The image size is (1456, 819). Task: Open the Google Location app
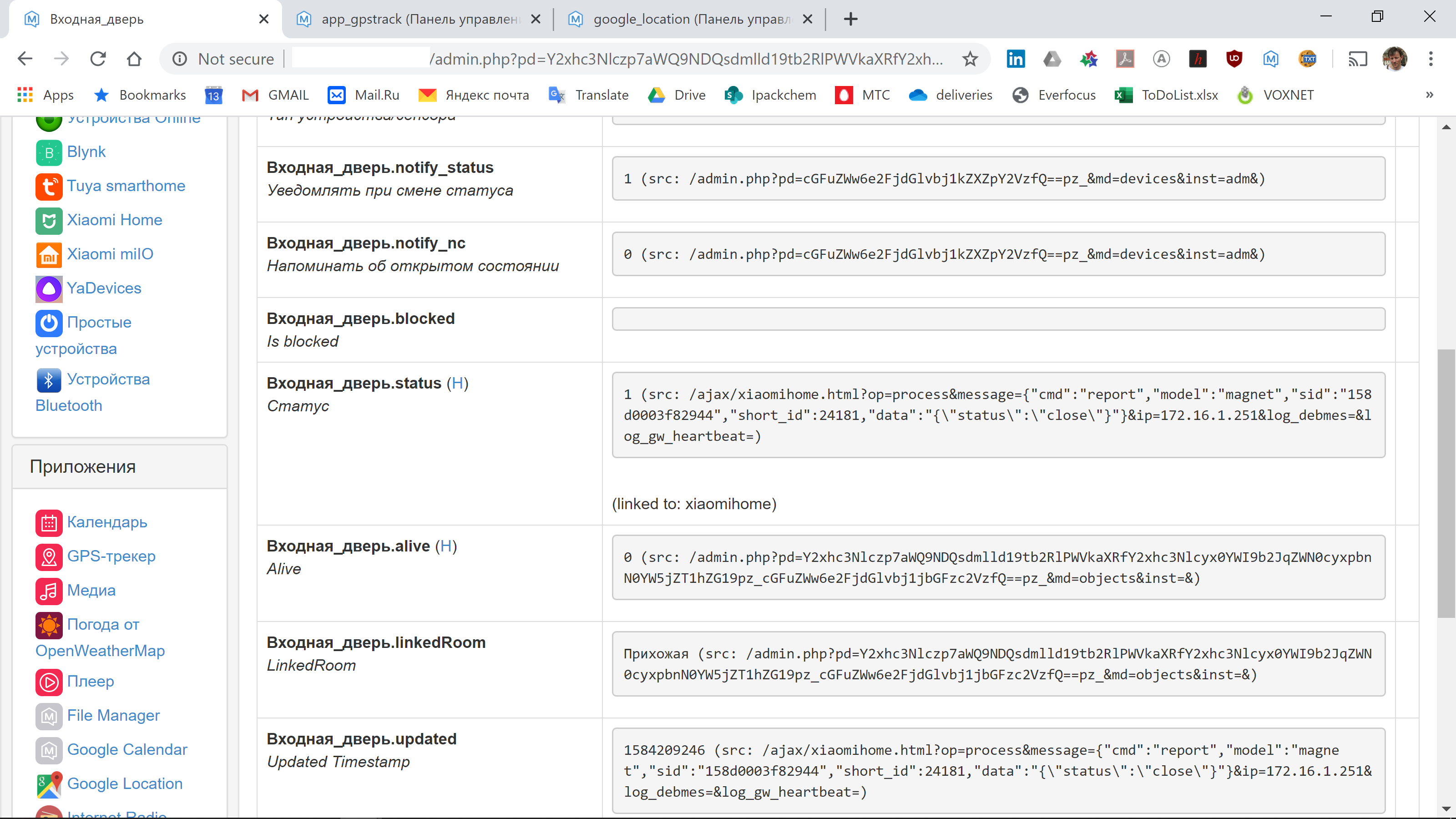coord(124,784)
